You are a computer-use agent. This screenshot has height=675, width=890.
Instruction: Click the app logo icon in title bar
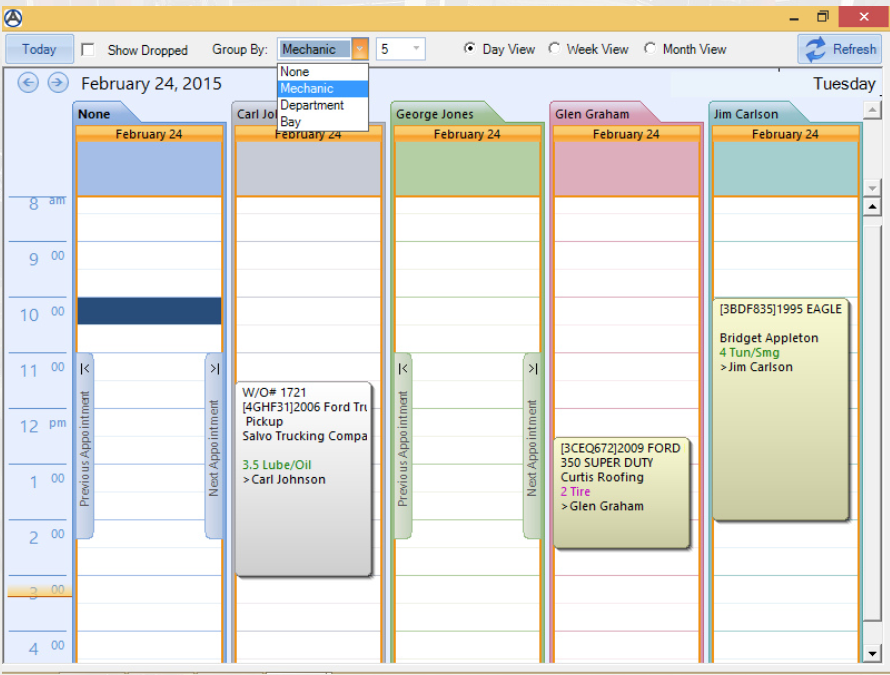pos(13,18)
